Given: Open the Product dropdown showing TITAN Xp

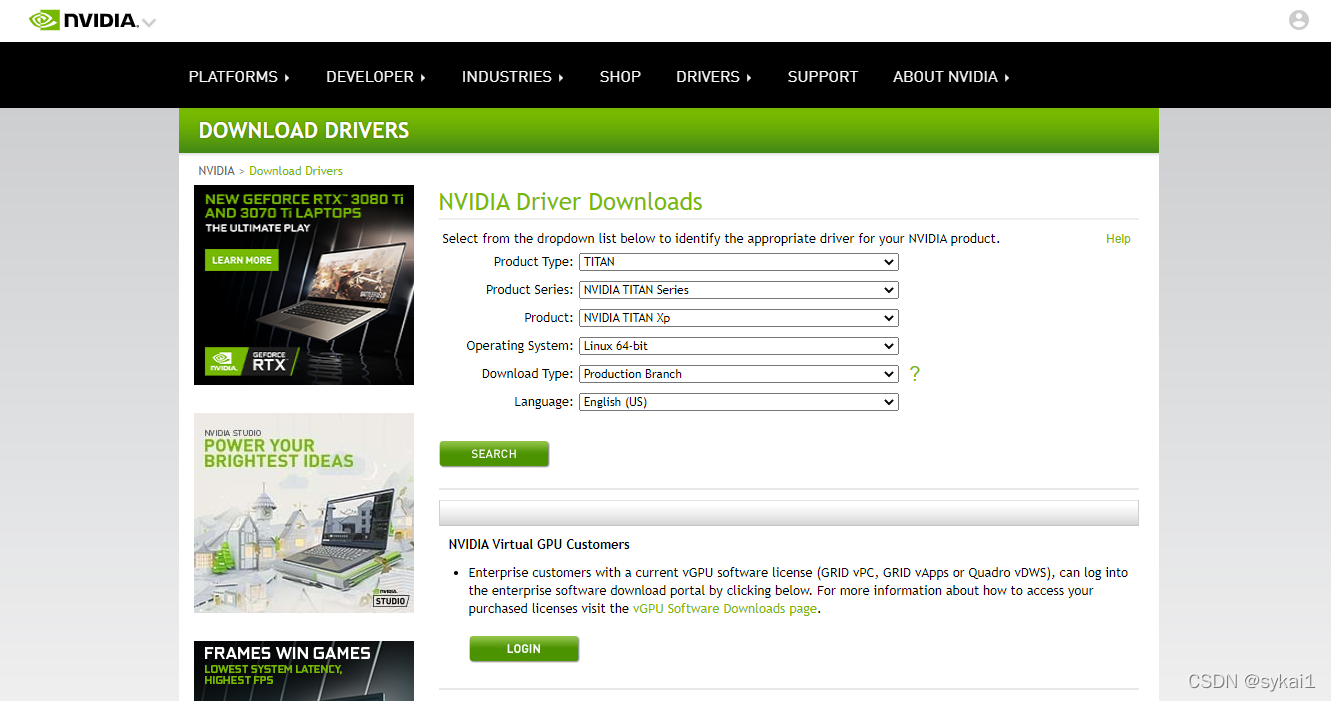Looking at the screenshot, I should (x=739, y=318).
